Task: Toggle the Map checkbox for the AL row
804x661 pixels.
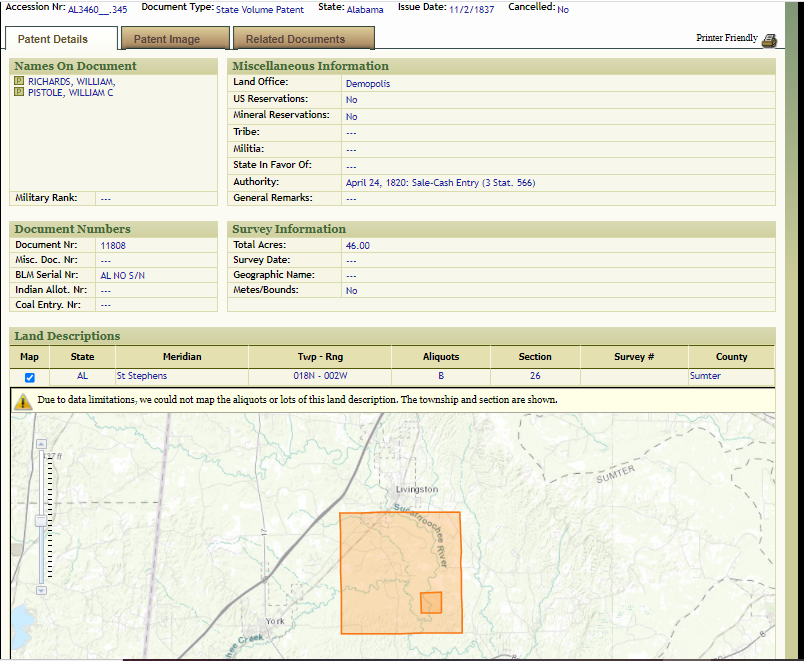Action: tap(29, 377)
